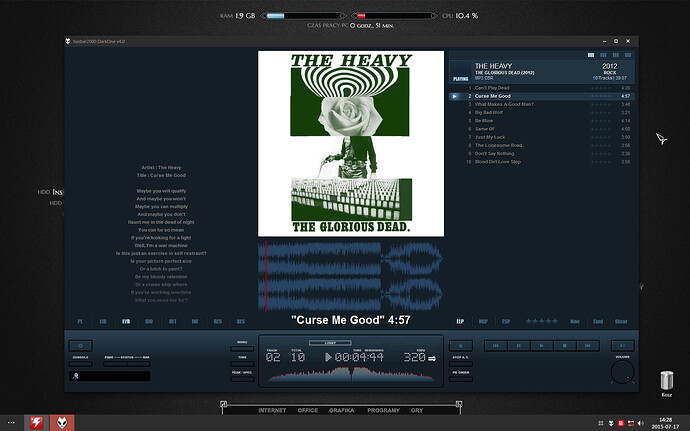Click the Clear button in playlist toolbar
The image size is (690, 431).
(621, 321)
